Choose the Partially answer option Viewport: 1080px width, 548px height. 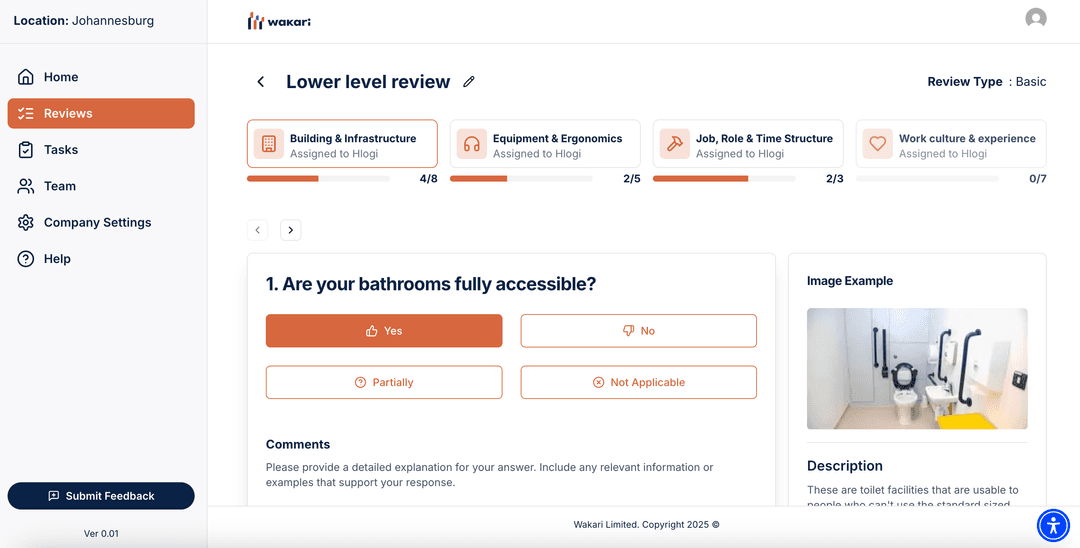click(x=384, y=382)
